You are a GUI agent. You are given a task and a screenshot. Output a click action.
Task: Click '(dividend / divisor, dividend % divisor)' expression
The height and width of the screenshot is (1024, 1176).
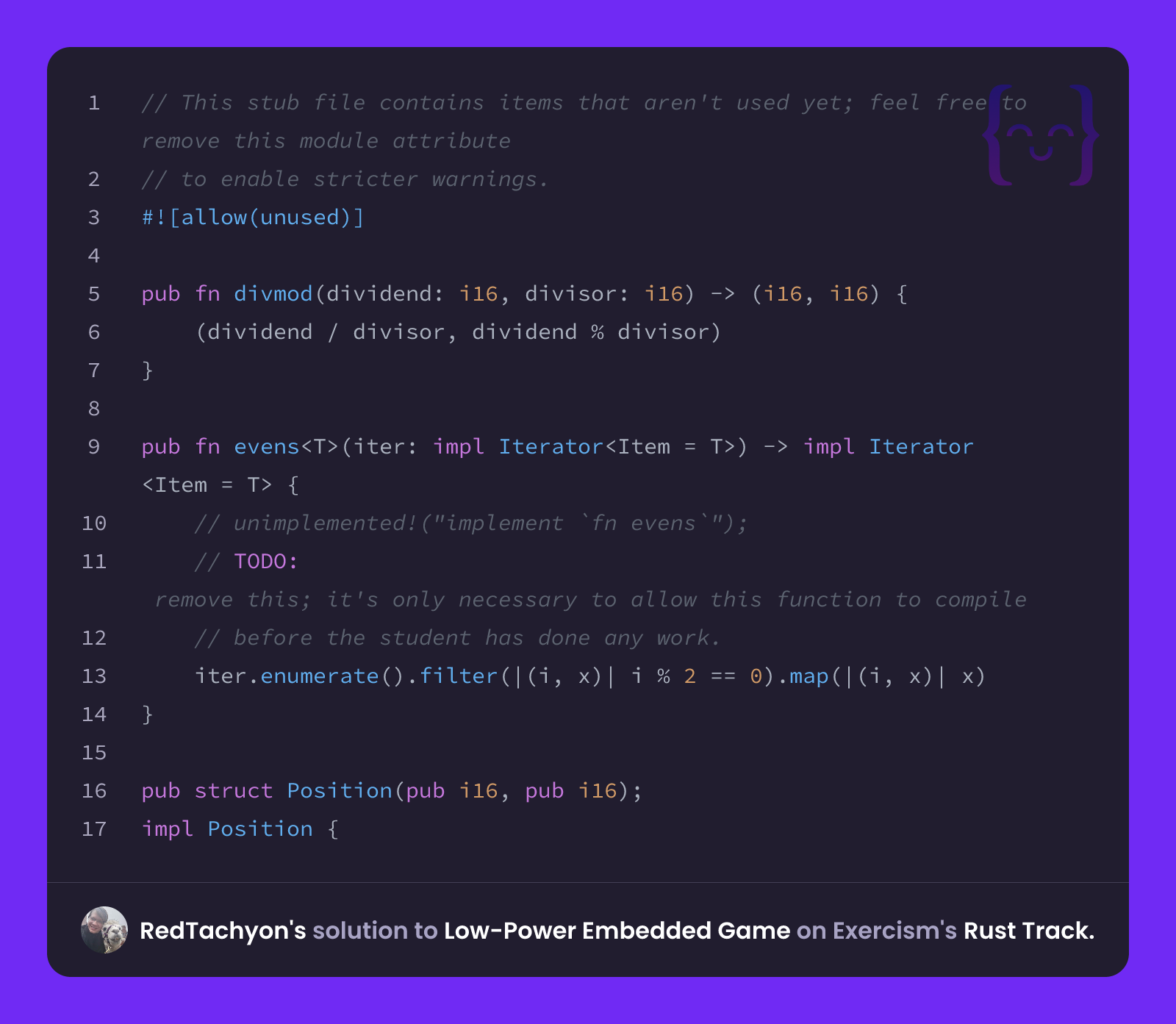(x=459, y=332)
